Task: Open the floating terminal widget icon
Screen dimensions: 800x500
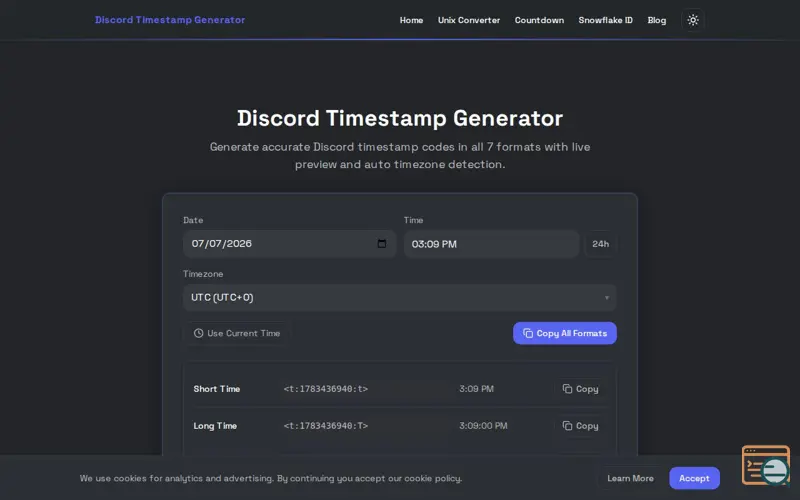Action: [765, 465]
